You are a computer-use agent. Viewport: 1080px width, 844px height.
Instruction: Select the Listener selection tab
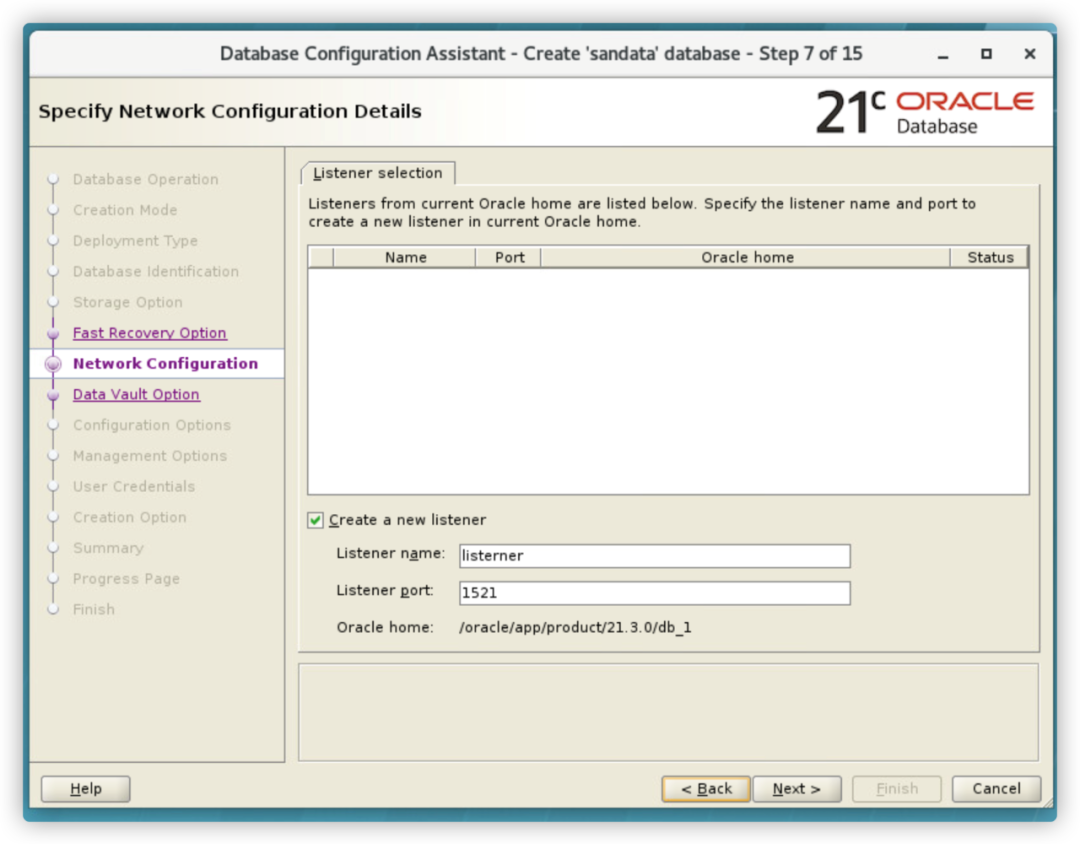coord(377,173)
